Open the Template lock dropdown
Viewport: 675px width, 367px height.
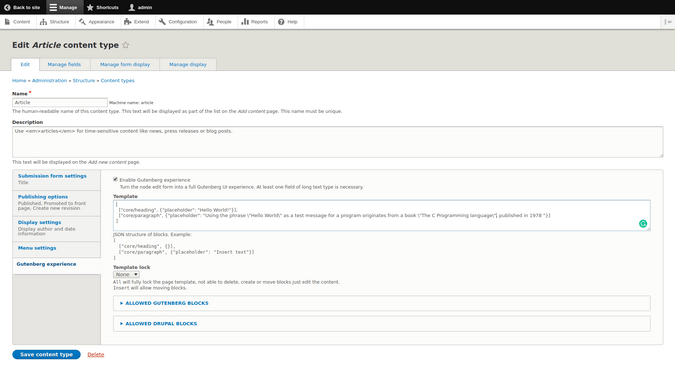click(126, 274)
